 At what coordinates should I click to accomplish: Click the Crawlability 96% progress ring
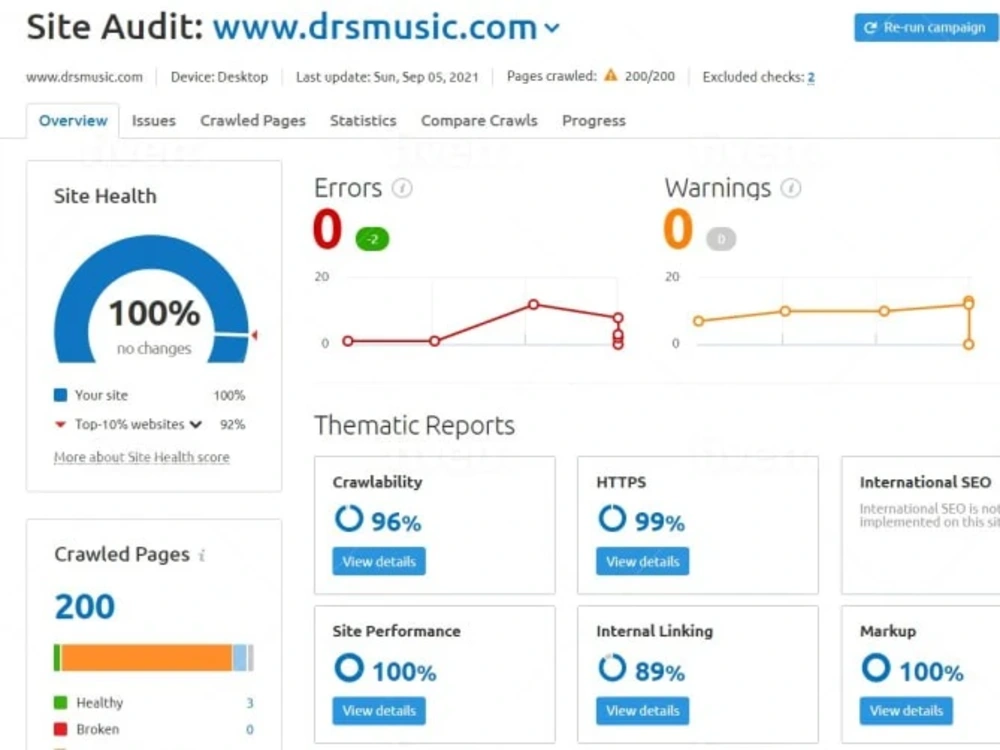pyautogui.click(x=349, y=518)
